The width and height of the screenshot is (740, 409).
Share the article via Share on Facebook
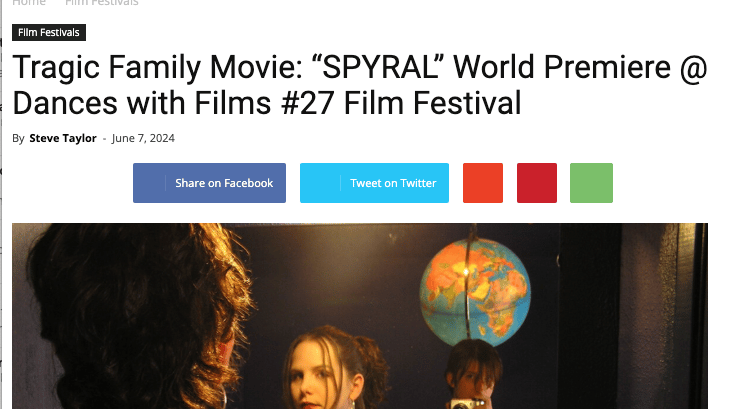click(209, 183)
